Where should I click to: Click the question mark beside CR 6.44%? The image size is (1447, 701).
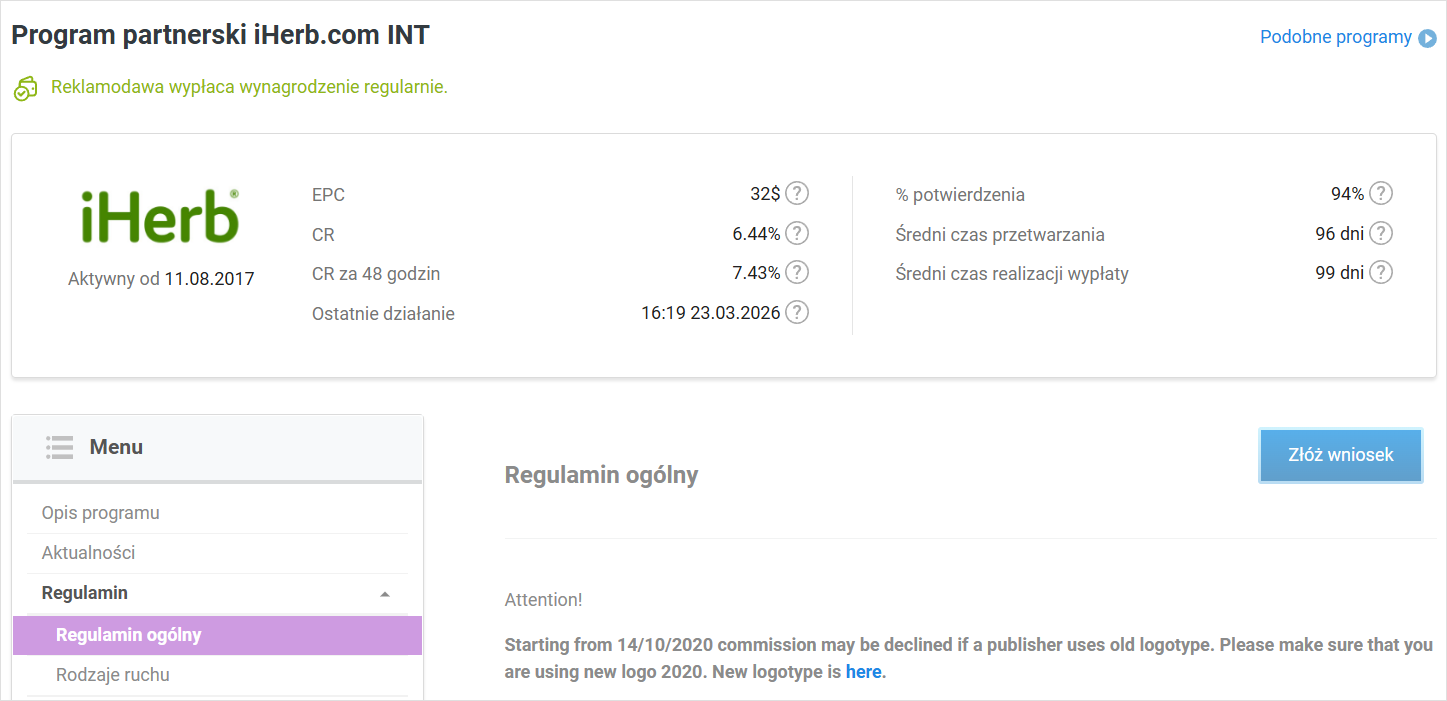click(796, 234)
